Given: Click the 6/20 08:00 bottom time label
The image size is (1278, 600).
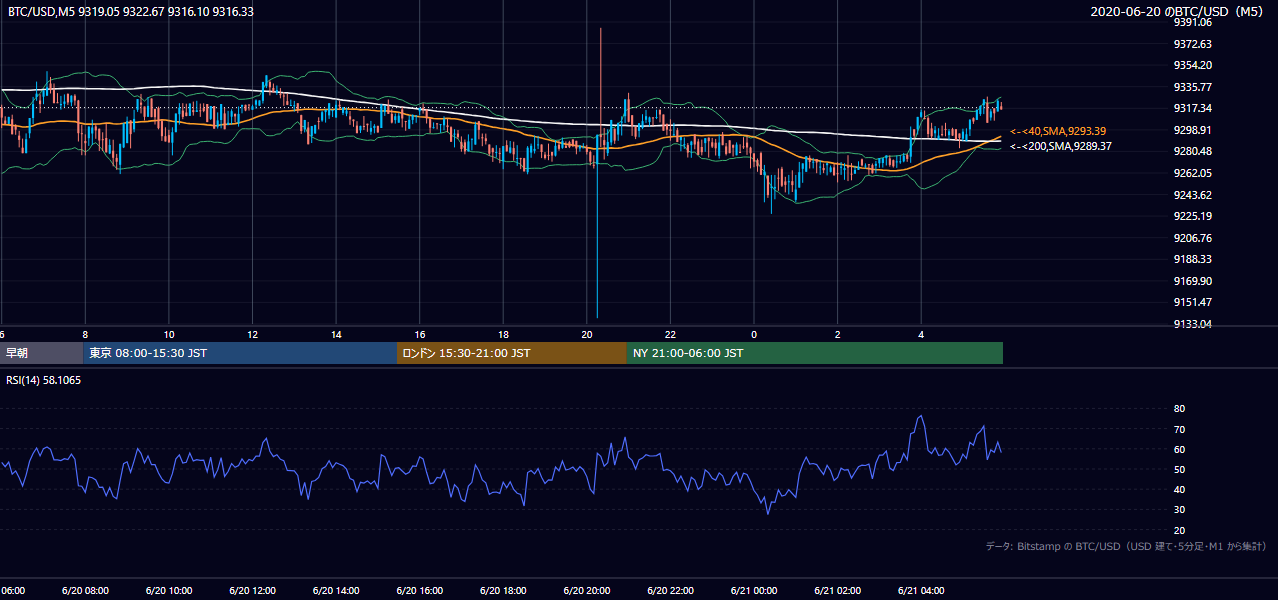Looking at the screenshot, I should (85, 591).
